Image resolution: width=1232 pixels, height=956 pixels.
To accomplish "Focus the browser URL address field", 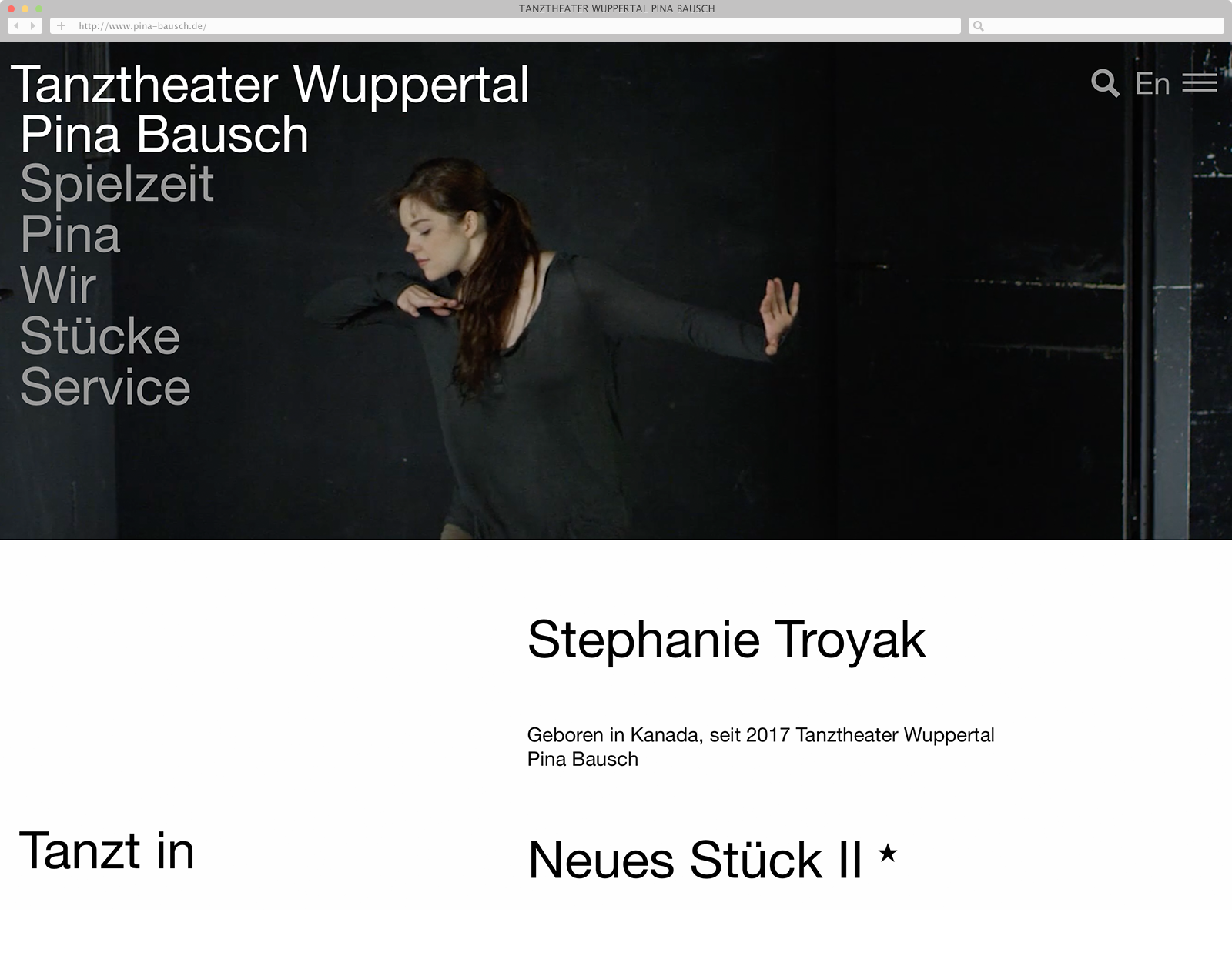I will [517, 26].
